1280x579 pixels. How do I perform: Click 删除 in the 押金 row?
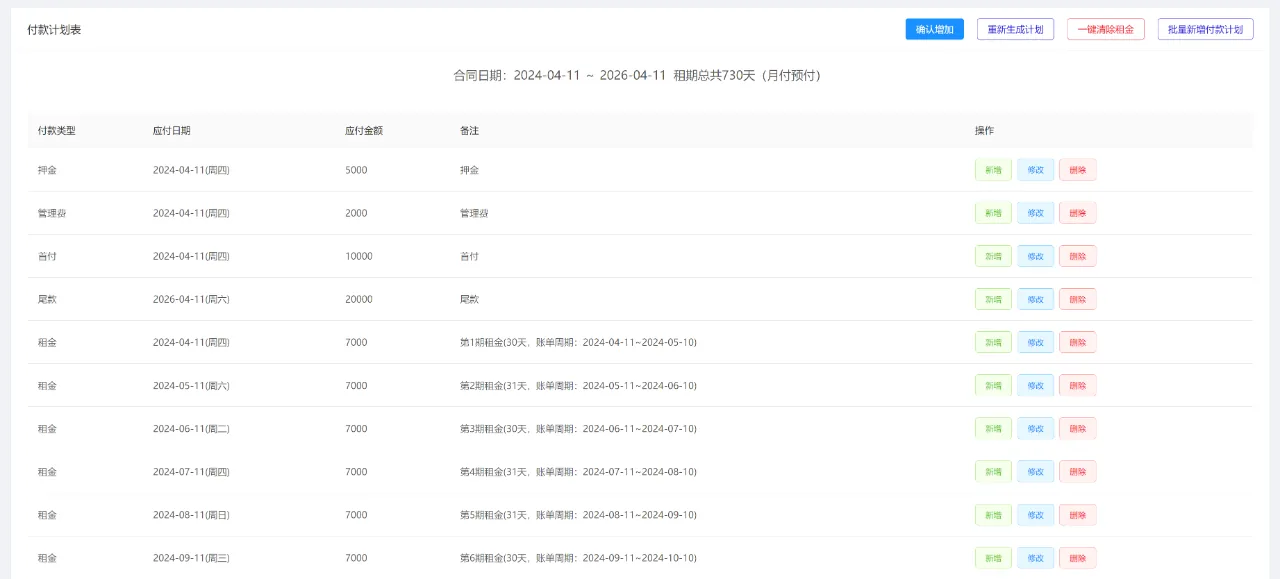tap(1078, 170)
